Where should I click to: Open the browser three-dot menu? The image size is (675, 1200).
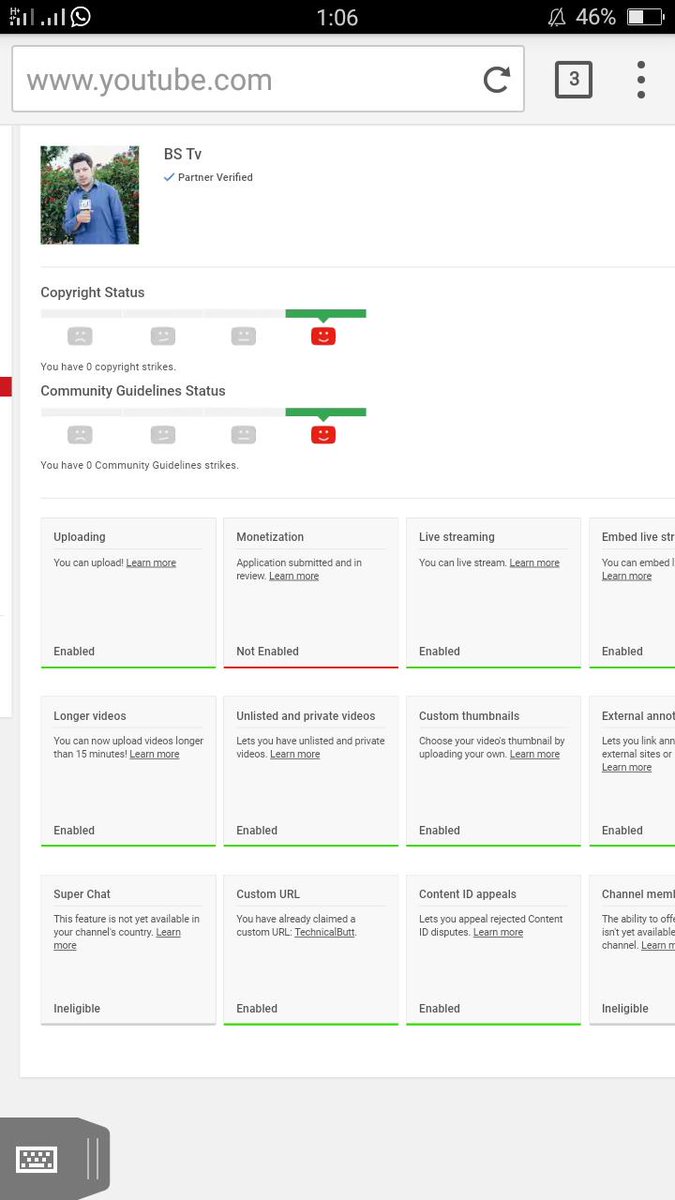(641, 80)
